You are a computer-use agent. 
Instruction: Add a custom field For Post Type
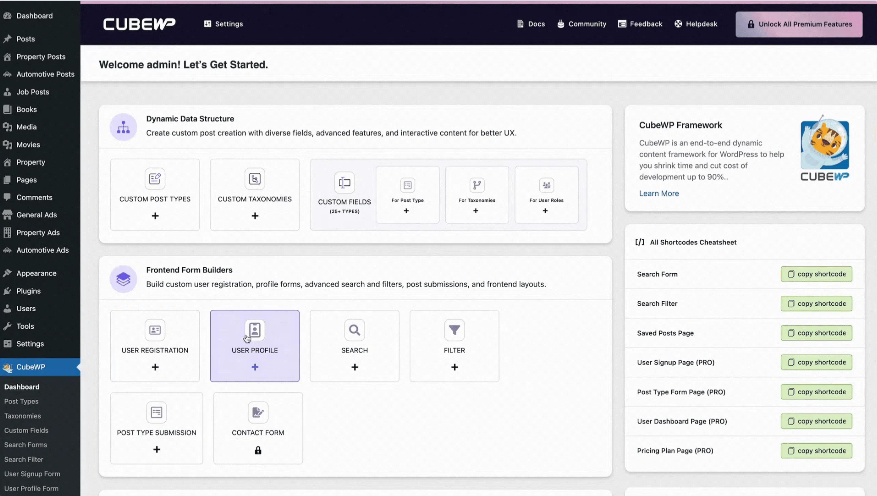(407, 211)
